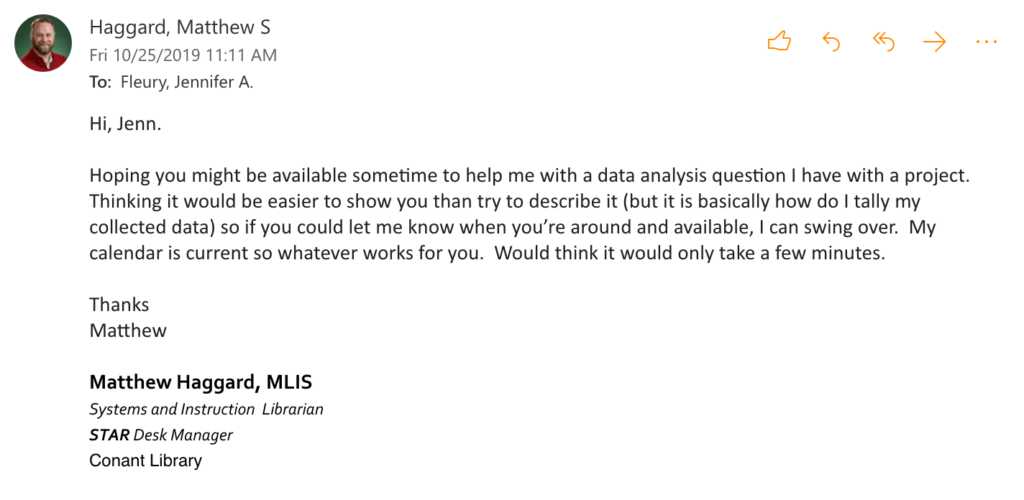Reply to Matthew's email

pos(831,41)
